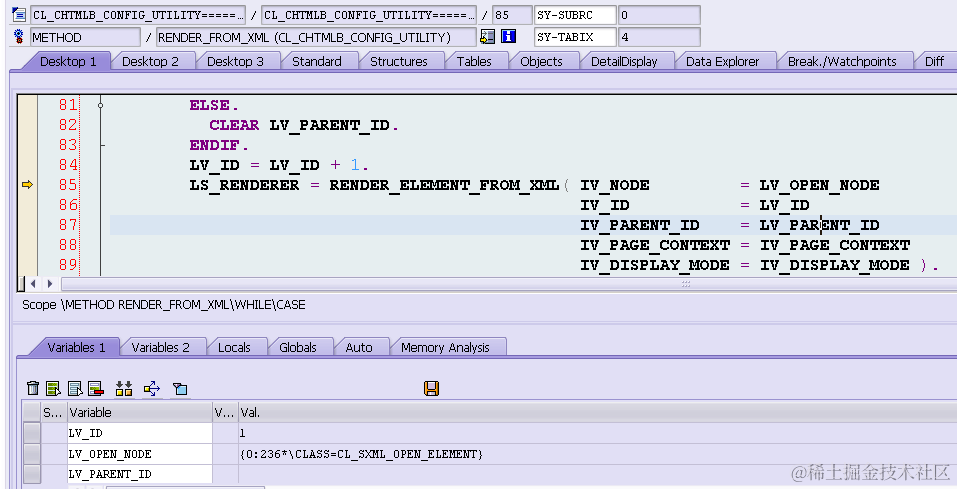
Task: Select the Locals tab
Action: (x=234, y=347)
